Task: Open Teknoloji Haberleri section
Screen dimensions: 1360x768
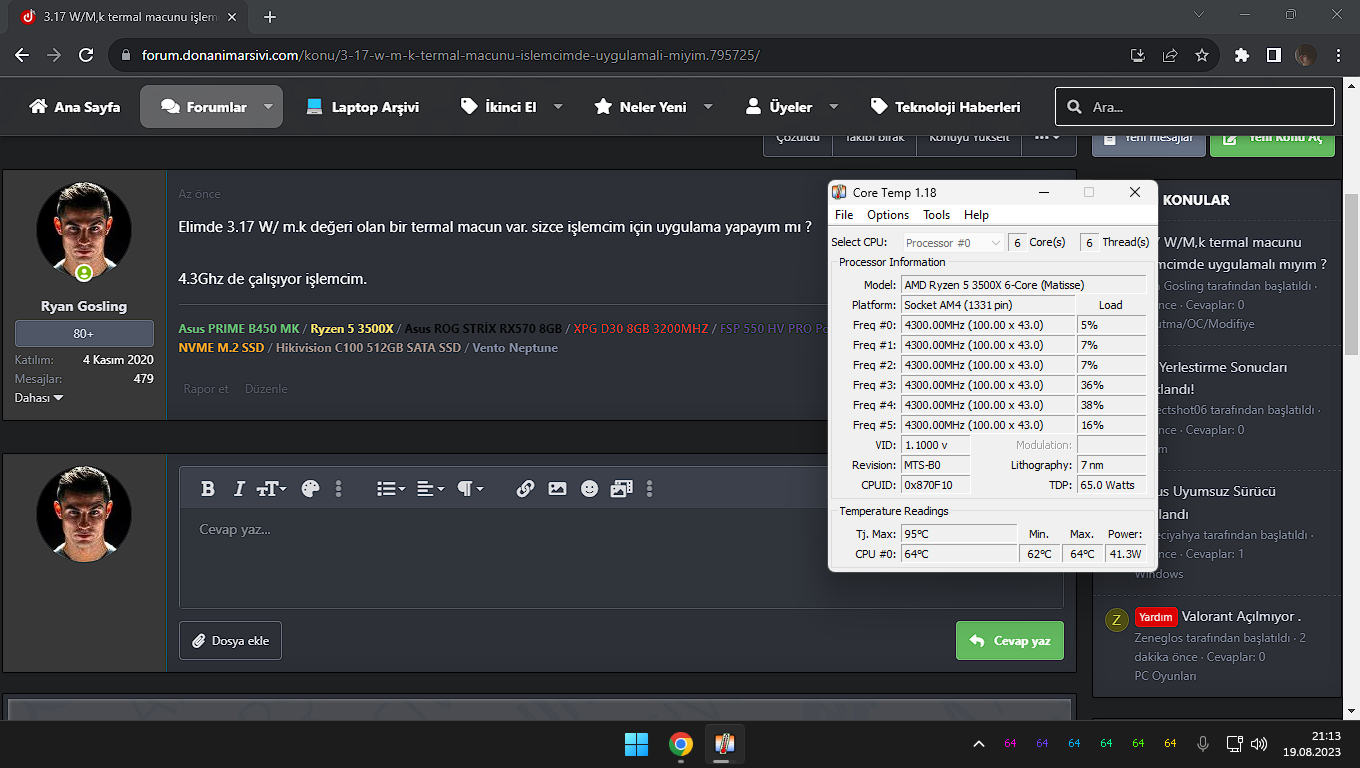Action: click(946, 107)
